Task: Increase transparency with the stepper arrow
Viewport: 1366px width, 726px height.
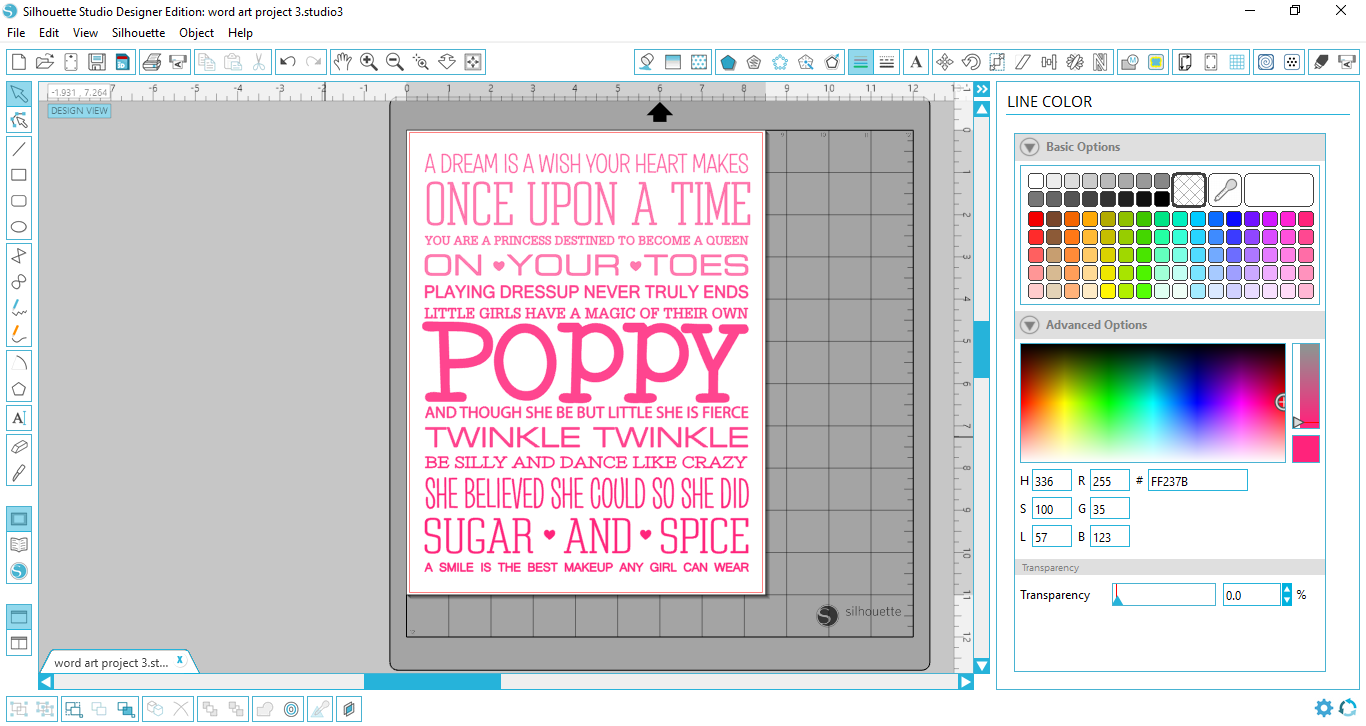Action: 1286,589
